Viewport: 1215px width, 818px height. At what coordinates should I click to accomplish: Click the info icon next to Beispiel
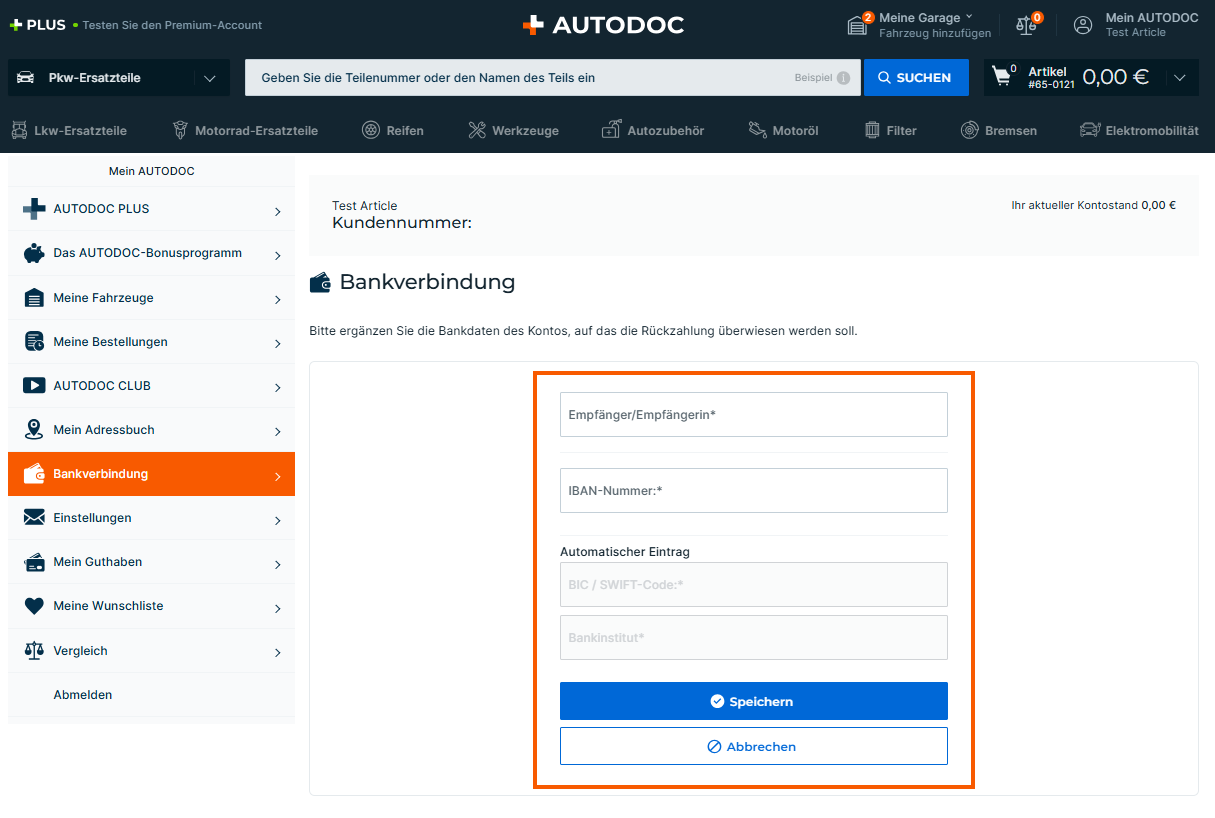pos(843,78)
